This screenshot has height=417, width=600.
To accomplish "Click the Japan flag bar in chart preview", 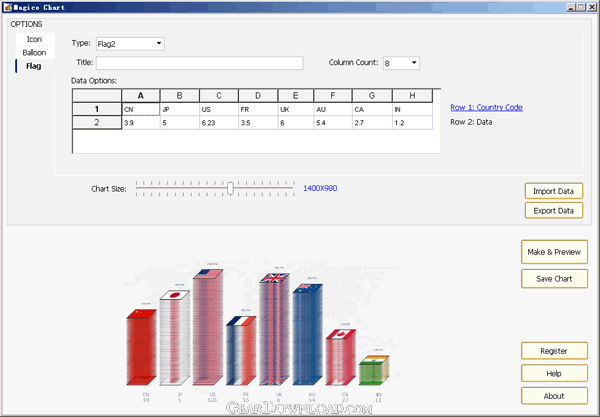I will coord(174,337).
